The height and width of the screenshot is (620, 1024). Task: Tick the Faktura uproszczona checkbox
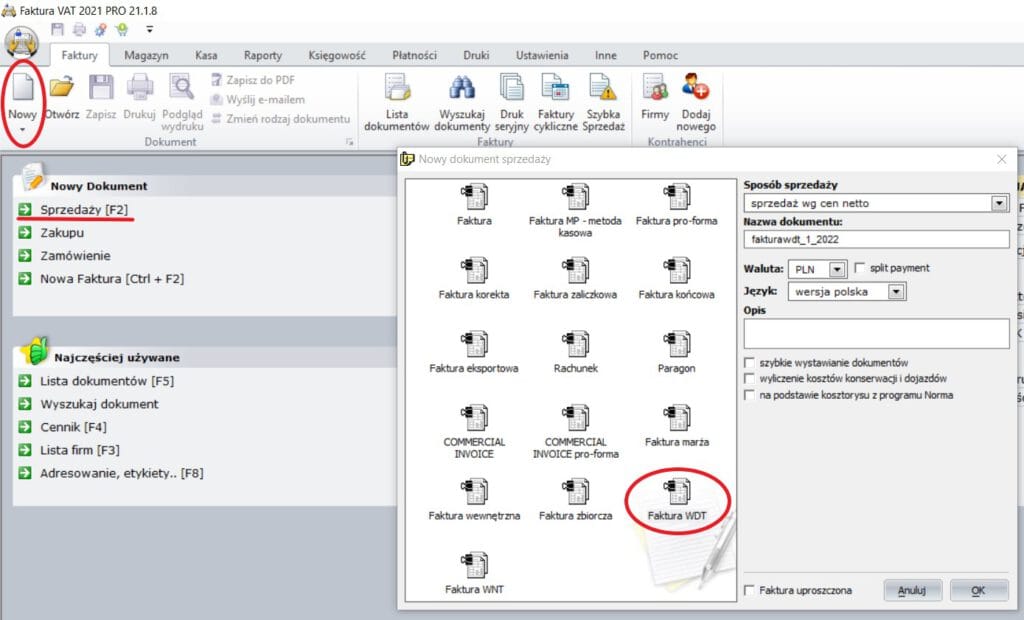750,591
